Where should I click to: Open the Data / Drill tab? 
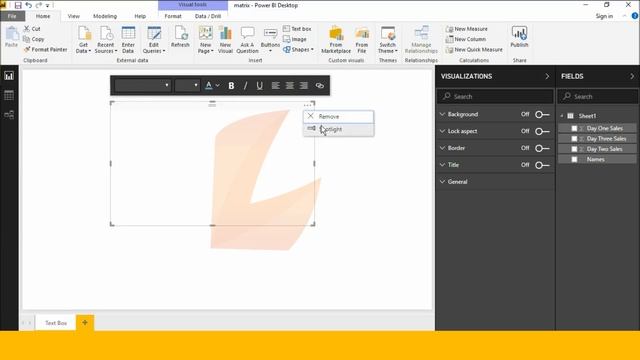tap(208, 16)
